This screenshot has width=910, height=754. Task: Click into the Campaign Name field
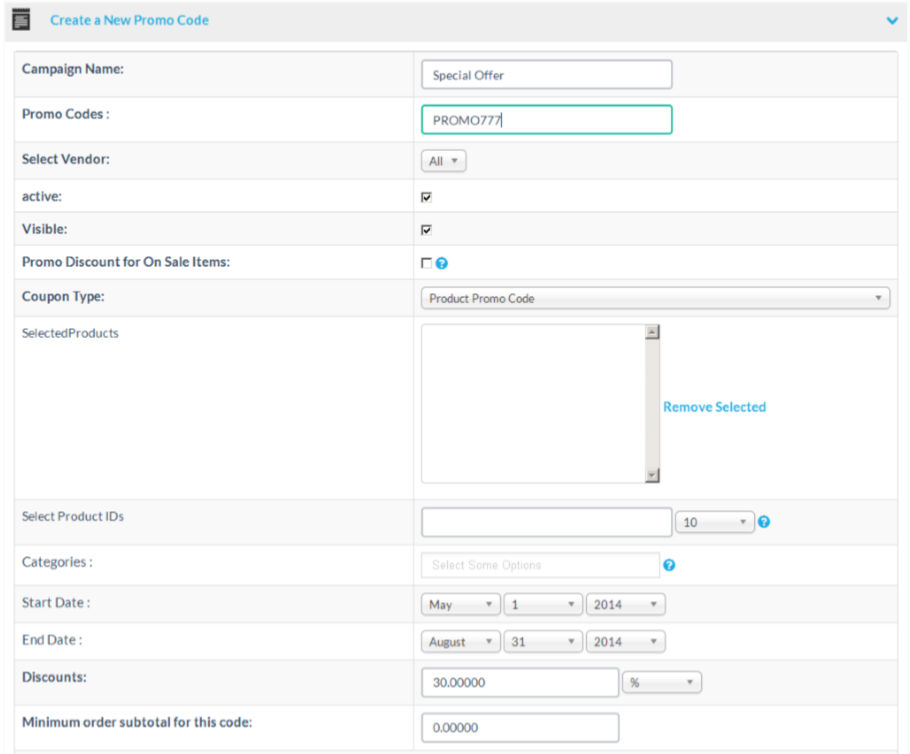coord(546,75)
